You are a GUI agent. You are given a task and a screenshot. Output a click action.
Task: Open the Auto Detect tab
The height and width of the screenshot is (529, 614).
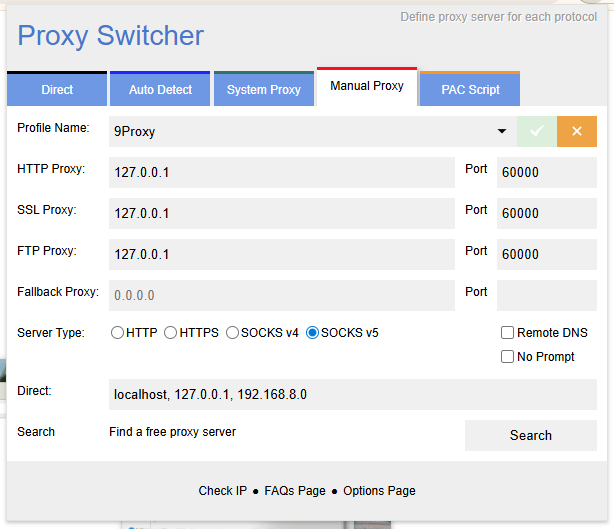point(160,90)
